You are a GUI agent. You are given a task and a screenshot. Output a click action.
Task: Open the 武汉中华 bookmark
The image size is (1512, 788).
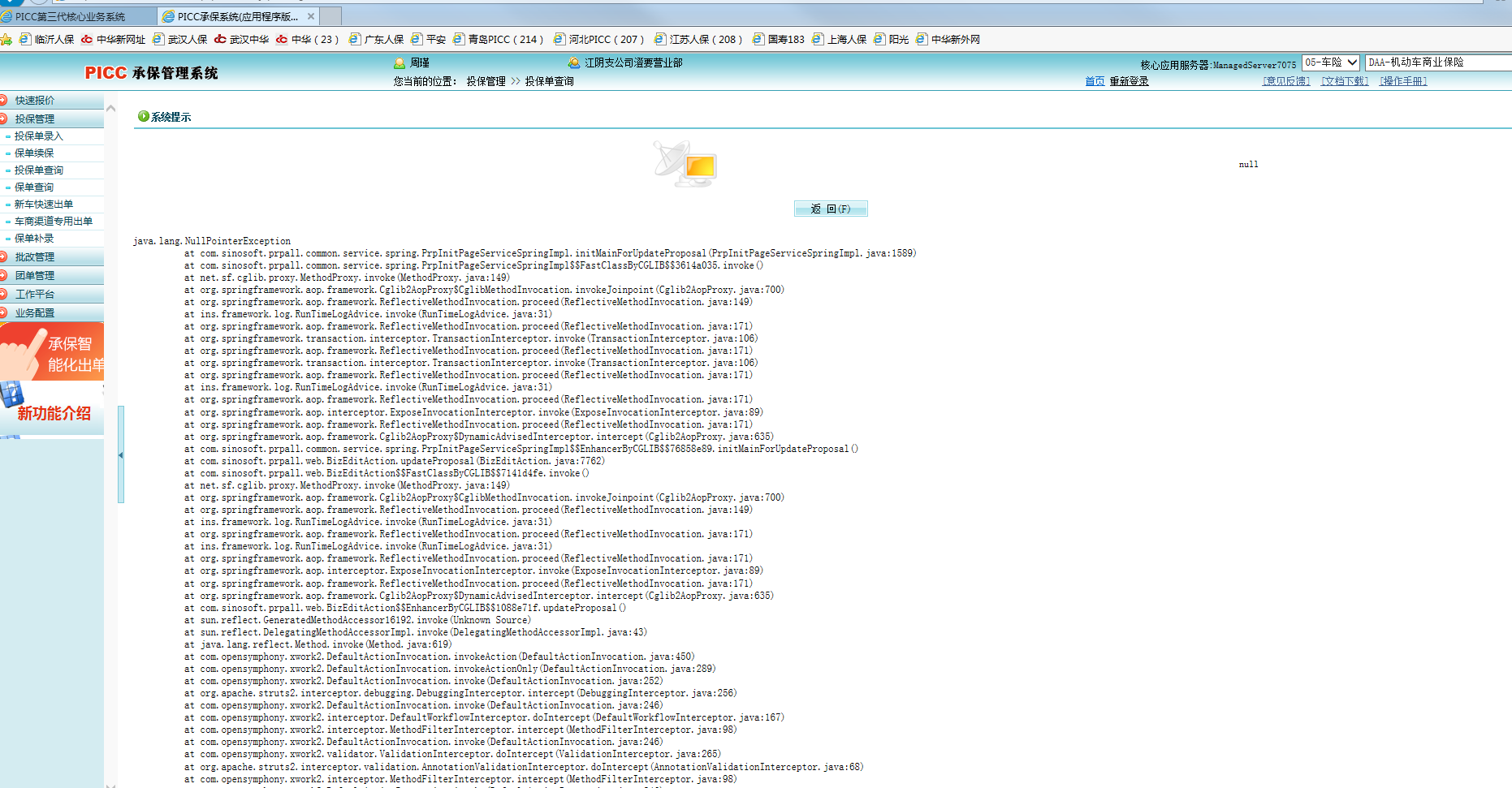coord(241,39)
